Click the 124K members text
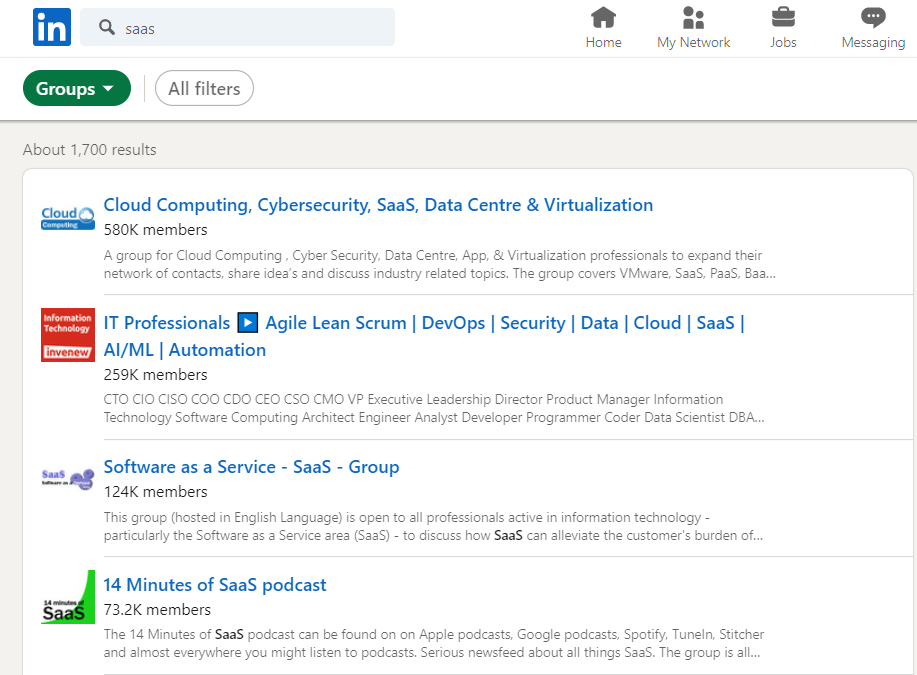The height and width of the screenshot is (675, 917). (x=156, y=492)
